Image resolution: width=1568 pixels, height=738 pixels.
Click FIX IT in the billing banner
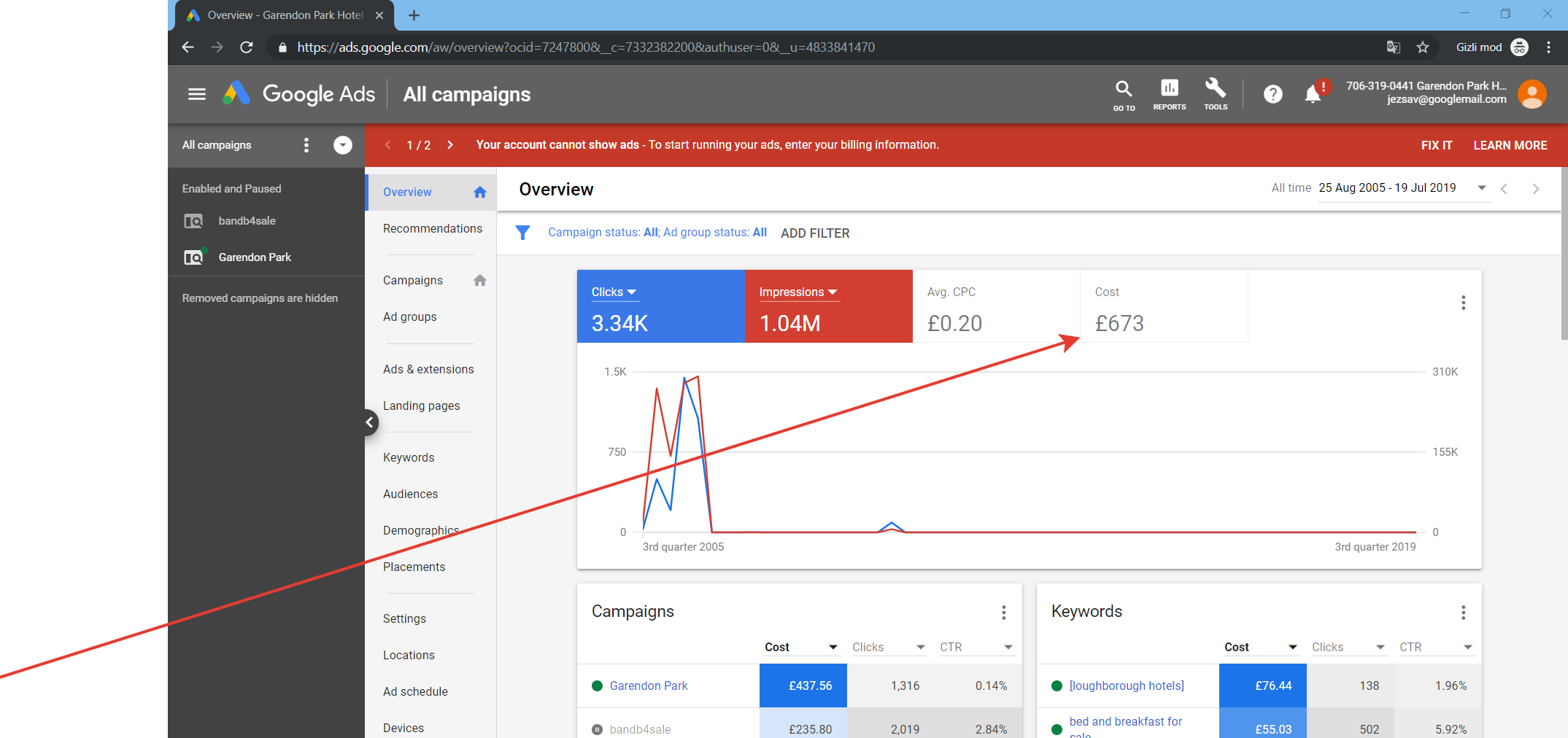1437,146
